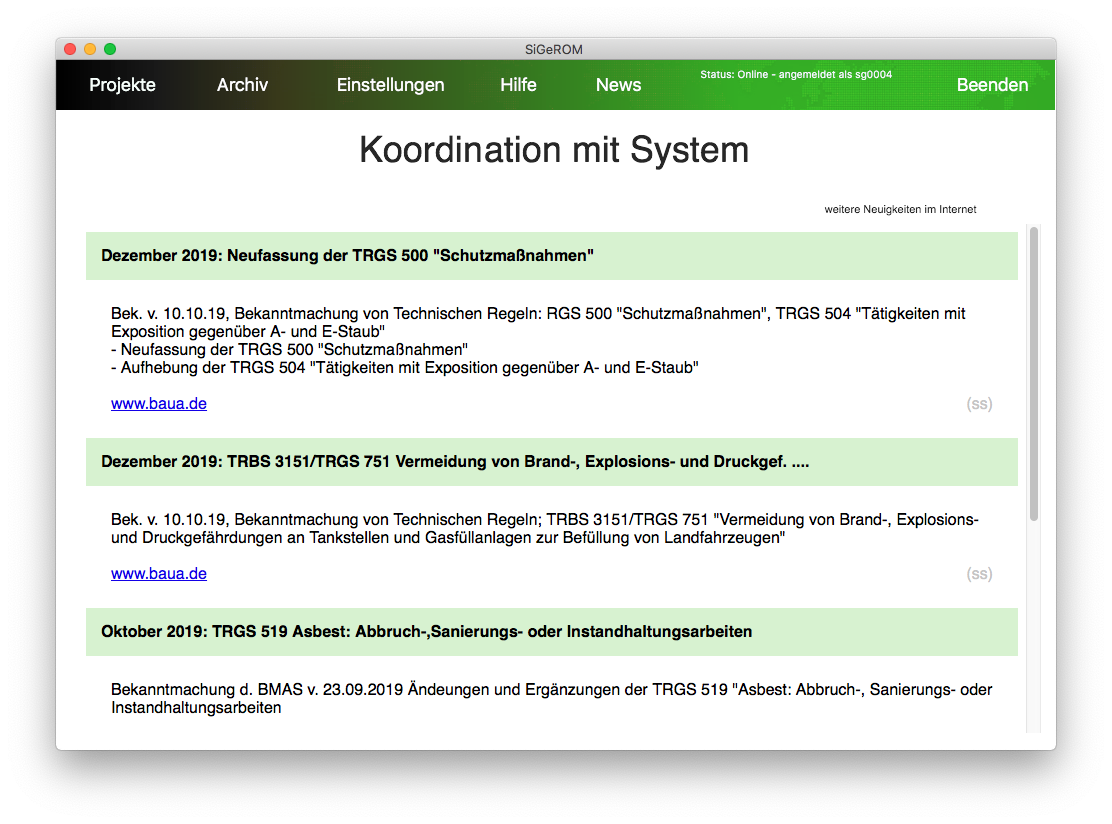
Task: Click the 'Koordination mit System' heading
Action: 554,150
